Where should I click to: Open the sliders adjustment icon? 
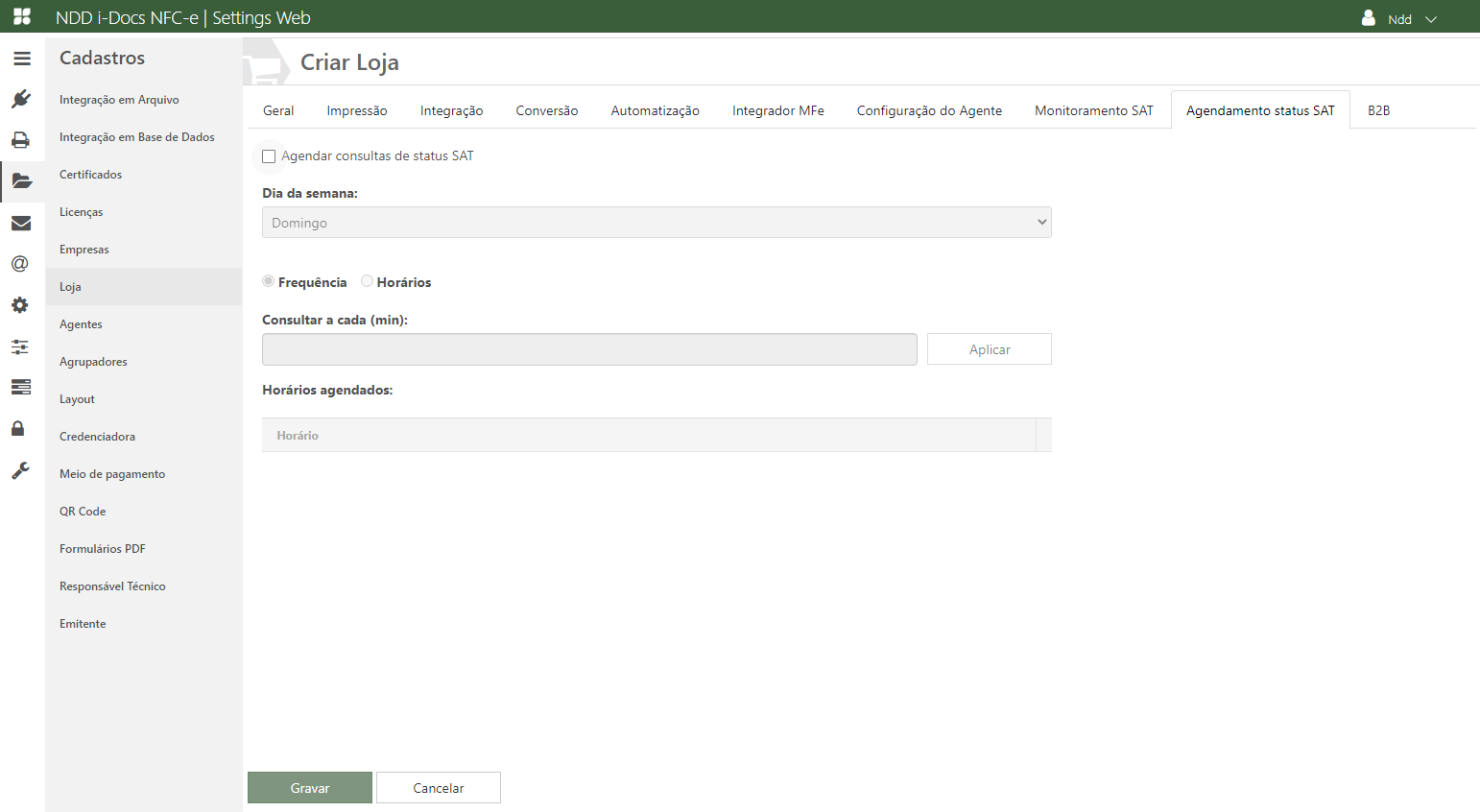pyautogui.click(x=20, y=346)
